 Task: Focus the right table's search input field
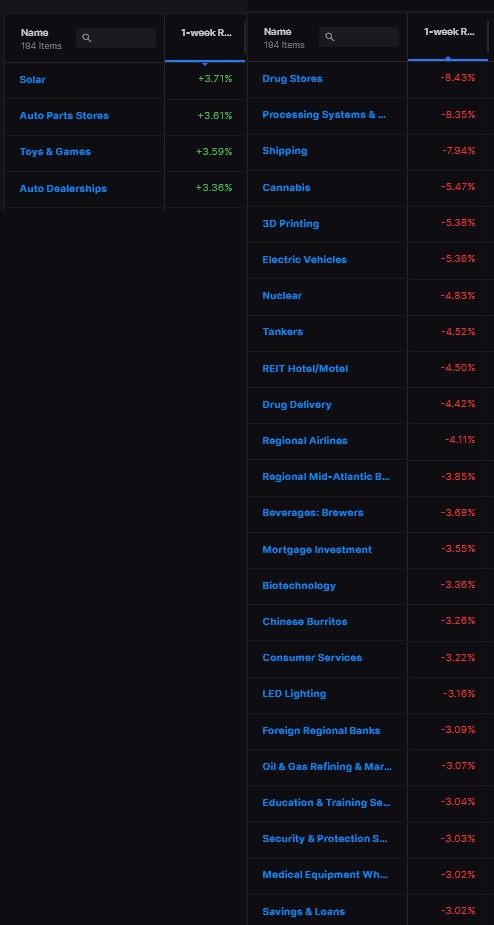click(x=359, y=37)
